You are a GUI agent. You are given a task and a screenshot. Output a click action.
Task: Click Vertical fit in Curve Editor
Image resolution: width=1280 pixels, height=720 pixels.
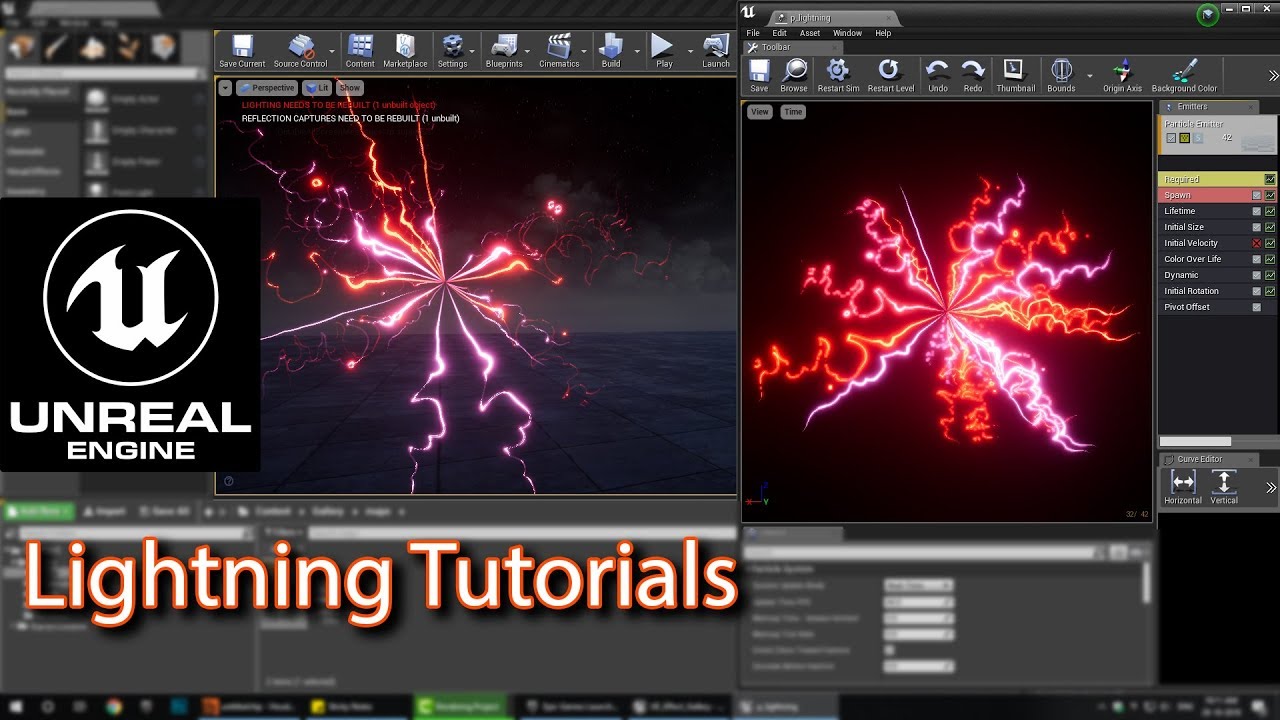(1224, 488)
